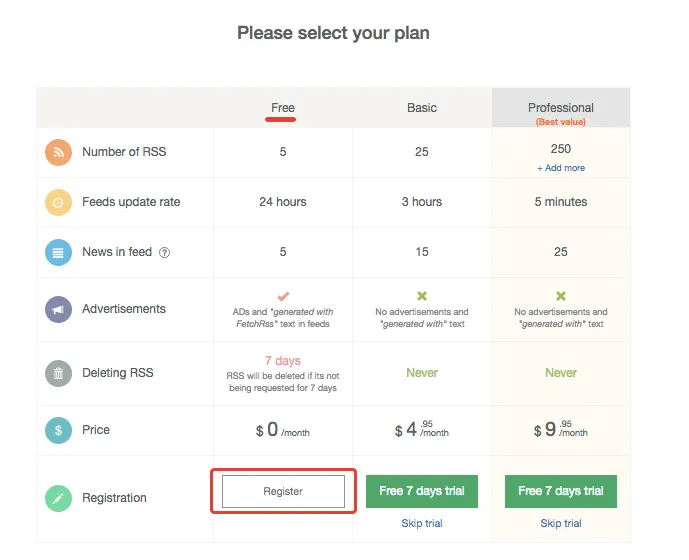Select the Professional plan column header
Viewport: 689px width, 560px height.
point(561,108)
